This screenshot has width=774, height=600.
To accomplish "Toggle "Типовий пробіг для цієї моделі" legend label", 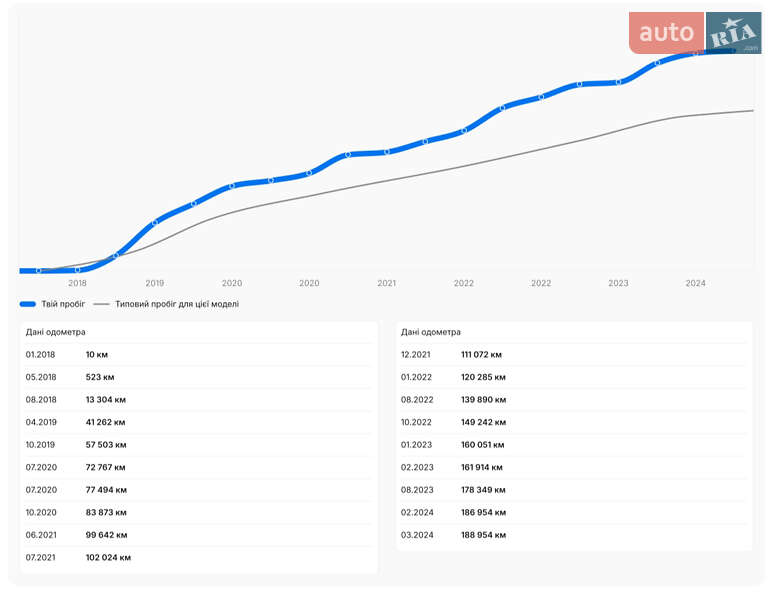I will (177, 304).
